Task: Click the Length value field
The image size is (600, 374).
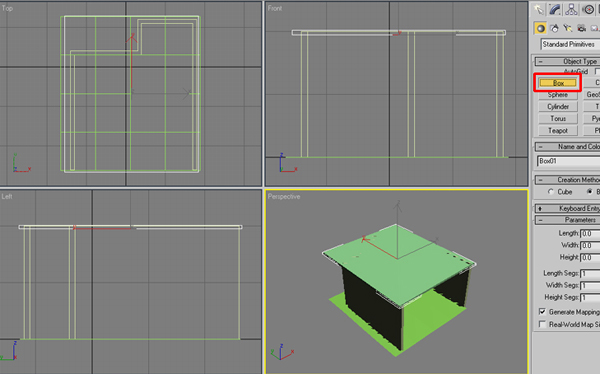Action: pyautogui.click(x=590, y=233)
